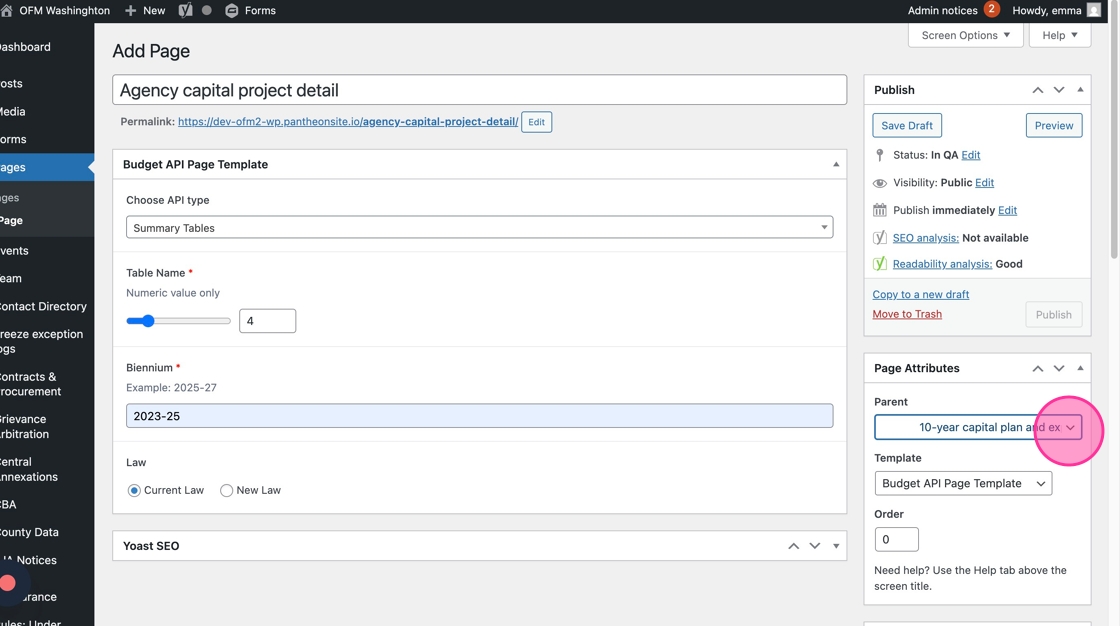Open the Screen Options tab
Screen dimensions: 1120x626
point(965,35)
